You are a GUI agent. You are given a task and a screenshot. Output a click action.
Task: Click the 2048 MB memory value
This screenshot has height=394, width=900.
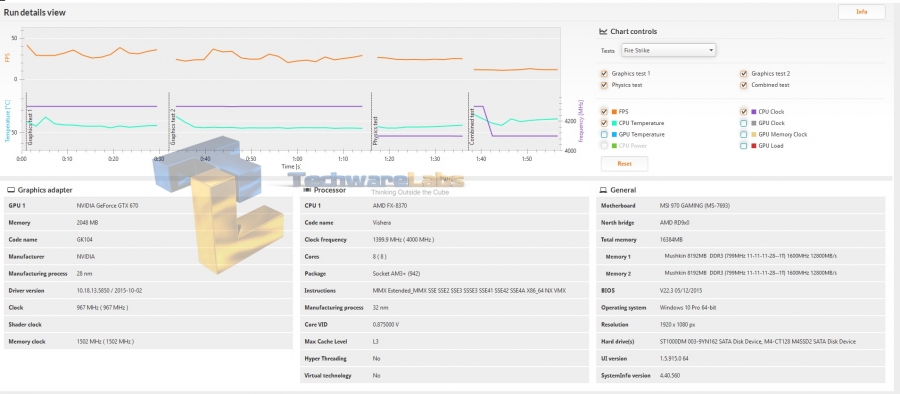88,222
